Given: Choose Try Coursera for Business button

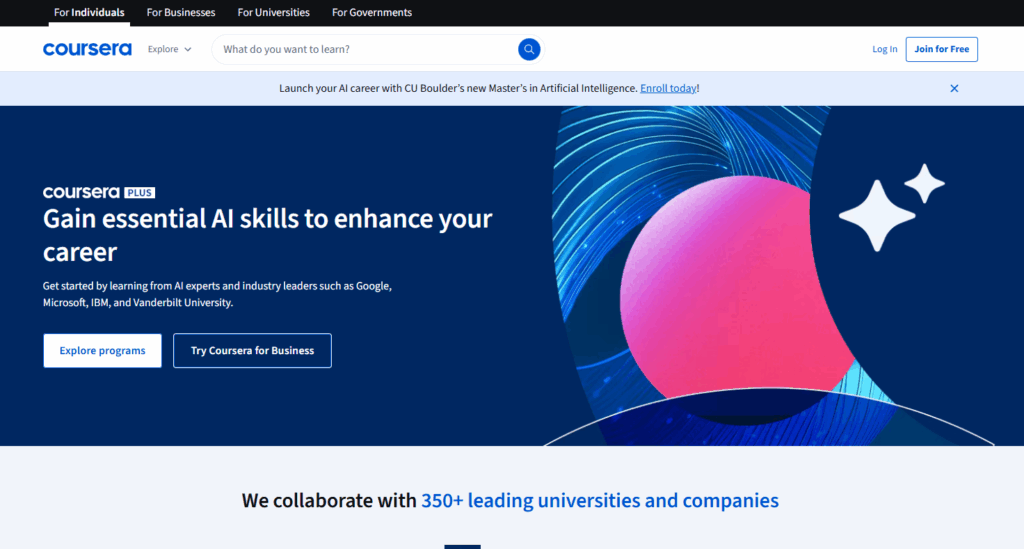Looking at the screenshot, I should 252,351.
